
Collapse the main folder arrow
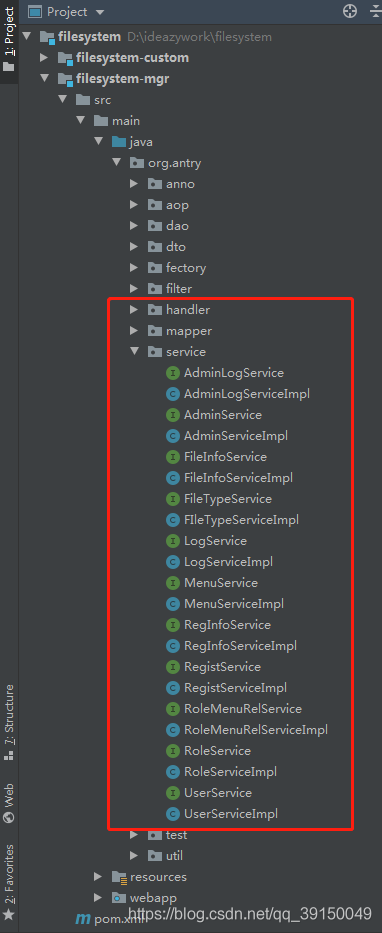point(80,121)
